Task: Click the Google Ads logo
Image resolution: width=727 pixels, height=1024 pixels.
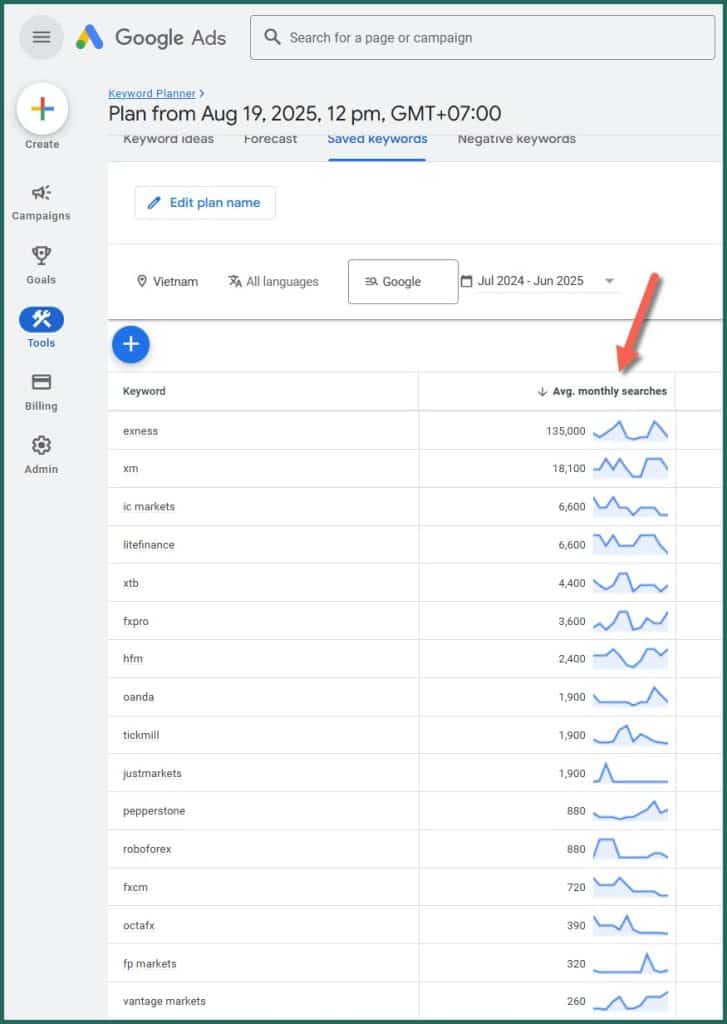Action: [152, 37]
